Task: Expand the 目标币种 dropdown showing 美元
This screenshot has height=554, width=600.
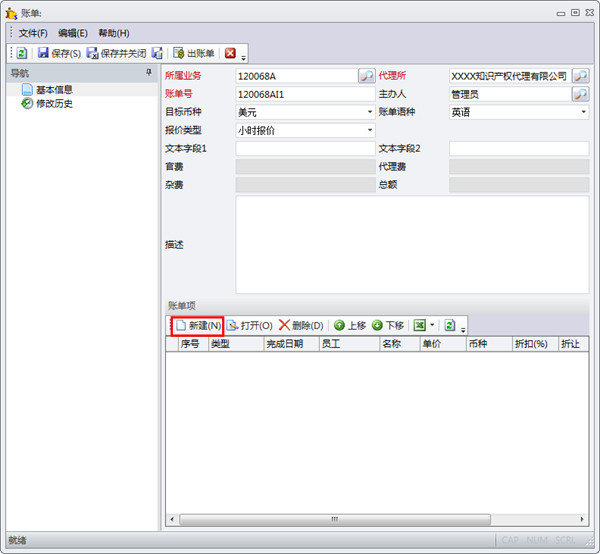Action: [x=370, y=112]
